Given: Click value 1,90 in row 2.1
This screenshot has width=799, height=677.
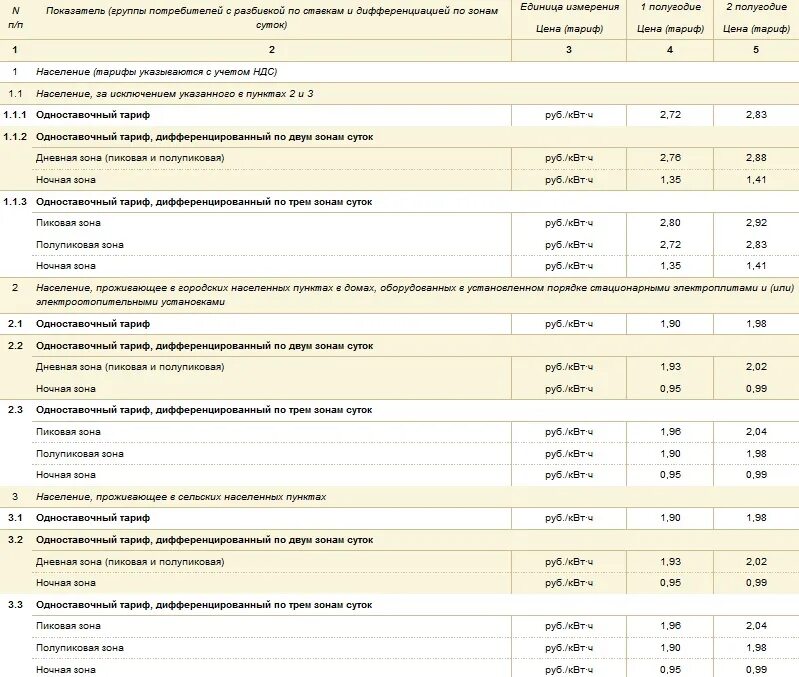Looking at the screenshot, I should pos(670,324).
